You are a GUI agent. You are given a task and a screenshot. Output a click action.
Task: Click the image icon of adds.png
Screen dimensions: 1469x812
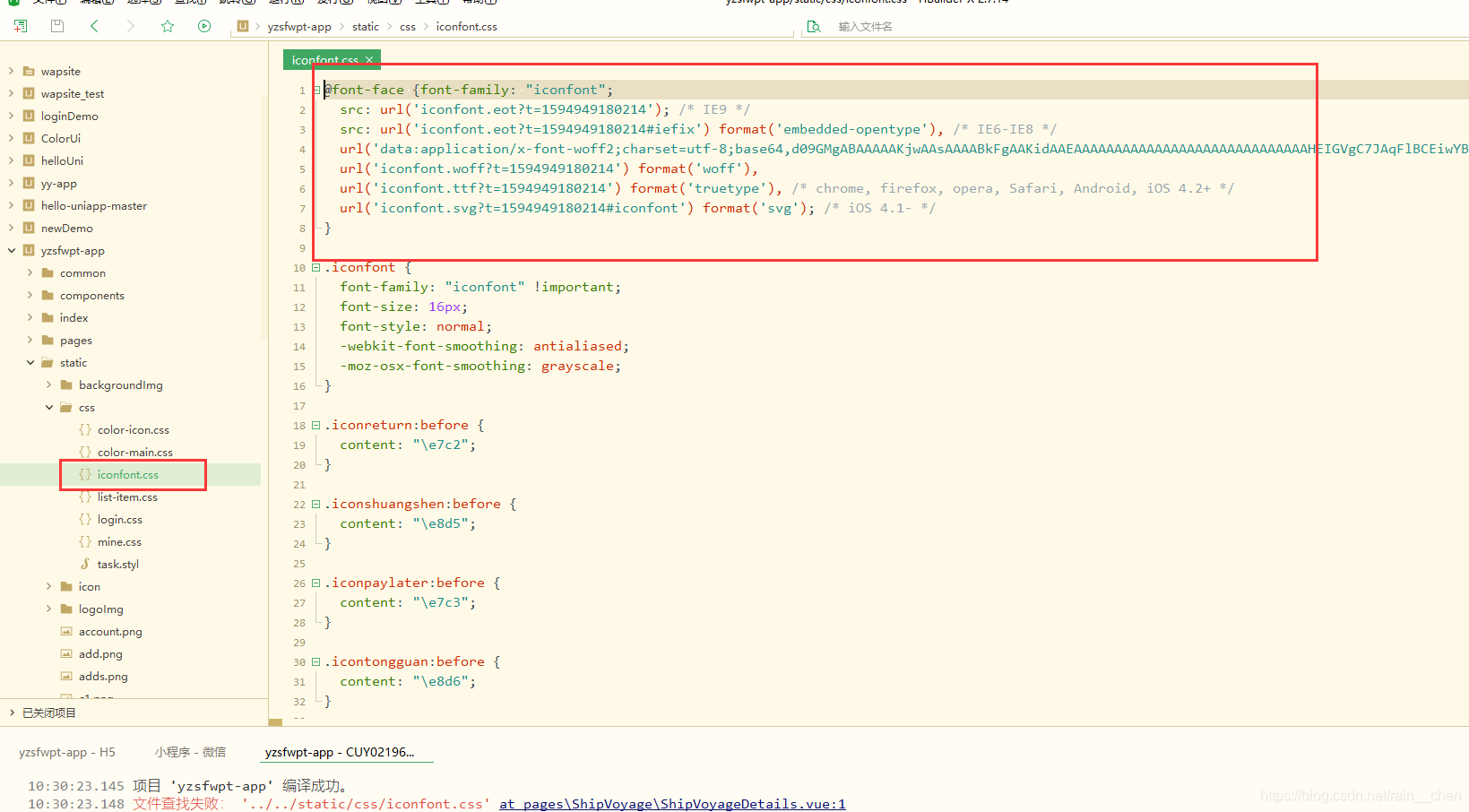(66, 676)
